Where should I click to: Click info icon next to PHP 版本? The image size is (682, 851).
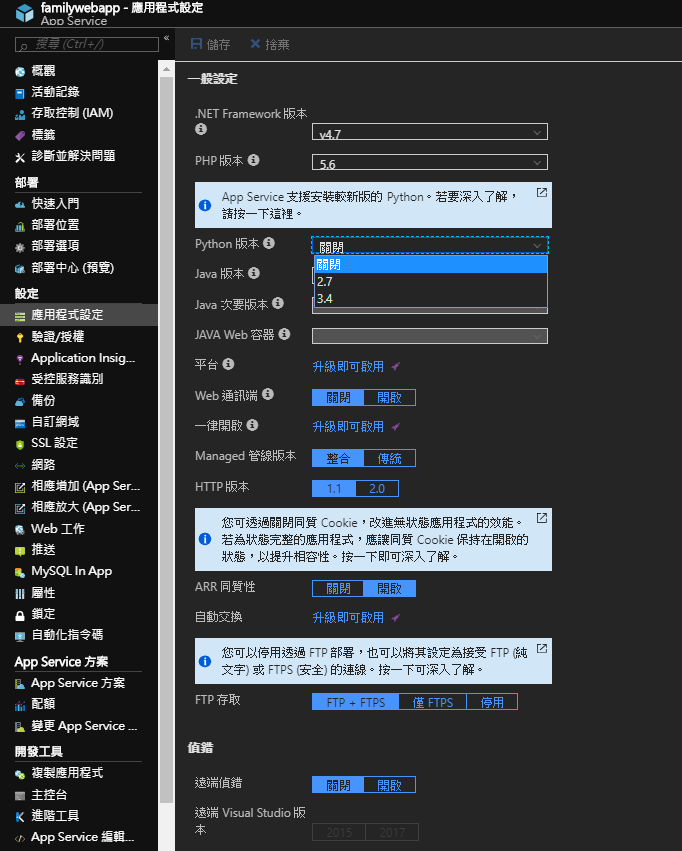pyautogui.click(x=253, y=160)
